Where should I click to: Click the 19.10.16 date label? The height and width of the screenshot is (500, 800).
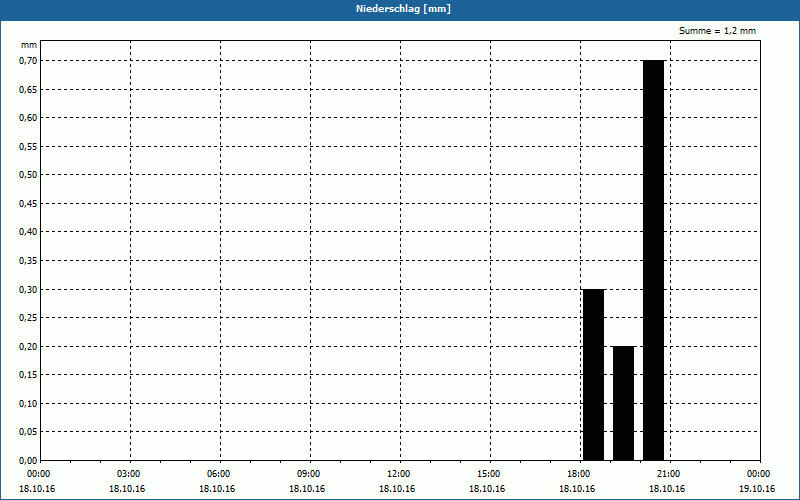757,489
